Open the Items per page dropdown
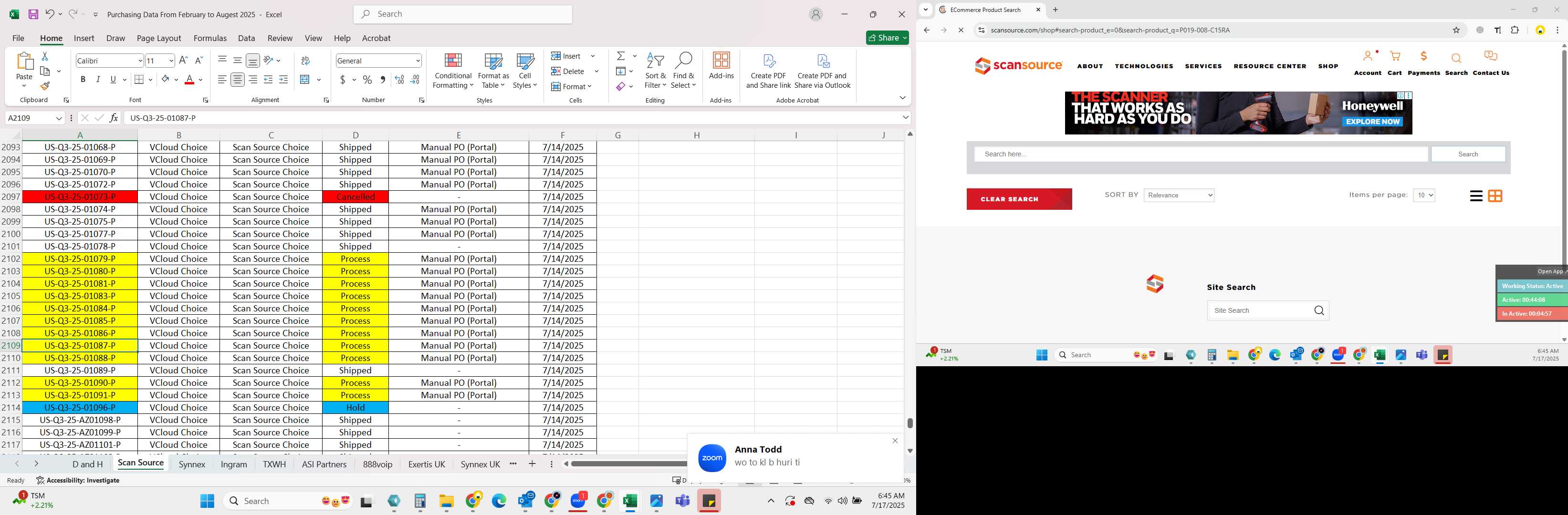The height and width of the screenshot is (515, 1568). tap(1424, 195)
